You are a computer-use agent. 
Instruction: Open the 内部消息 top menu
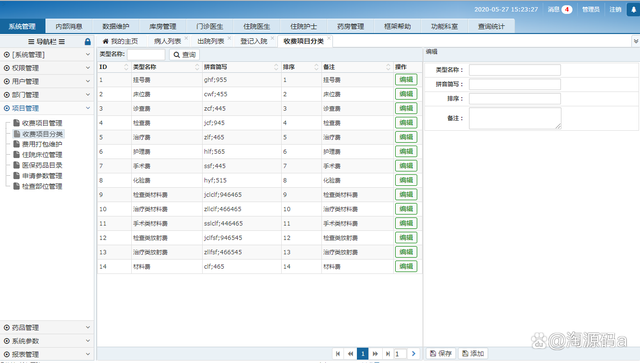(x=69, y=26)
